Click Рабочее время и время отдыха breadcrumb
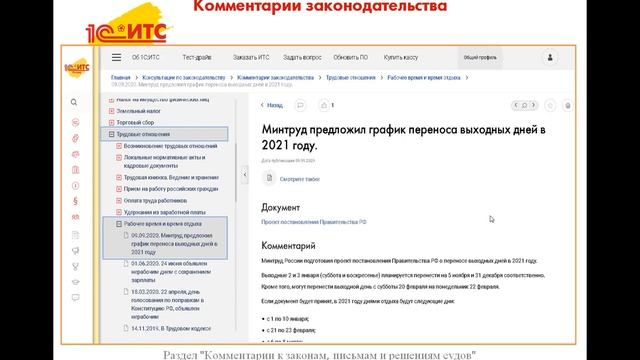 tap(424, 78)
